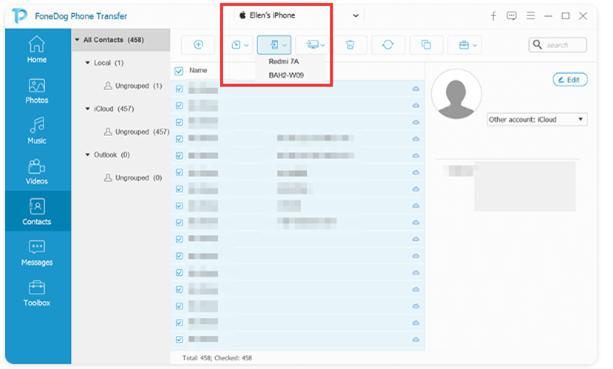Viewport: 613px width, 369px height.
Task: Switch to the Videos section
Action: (37, 172)
